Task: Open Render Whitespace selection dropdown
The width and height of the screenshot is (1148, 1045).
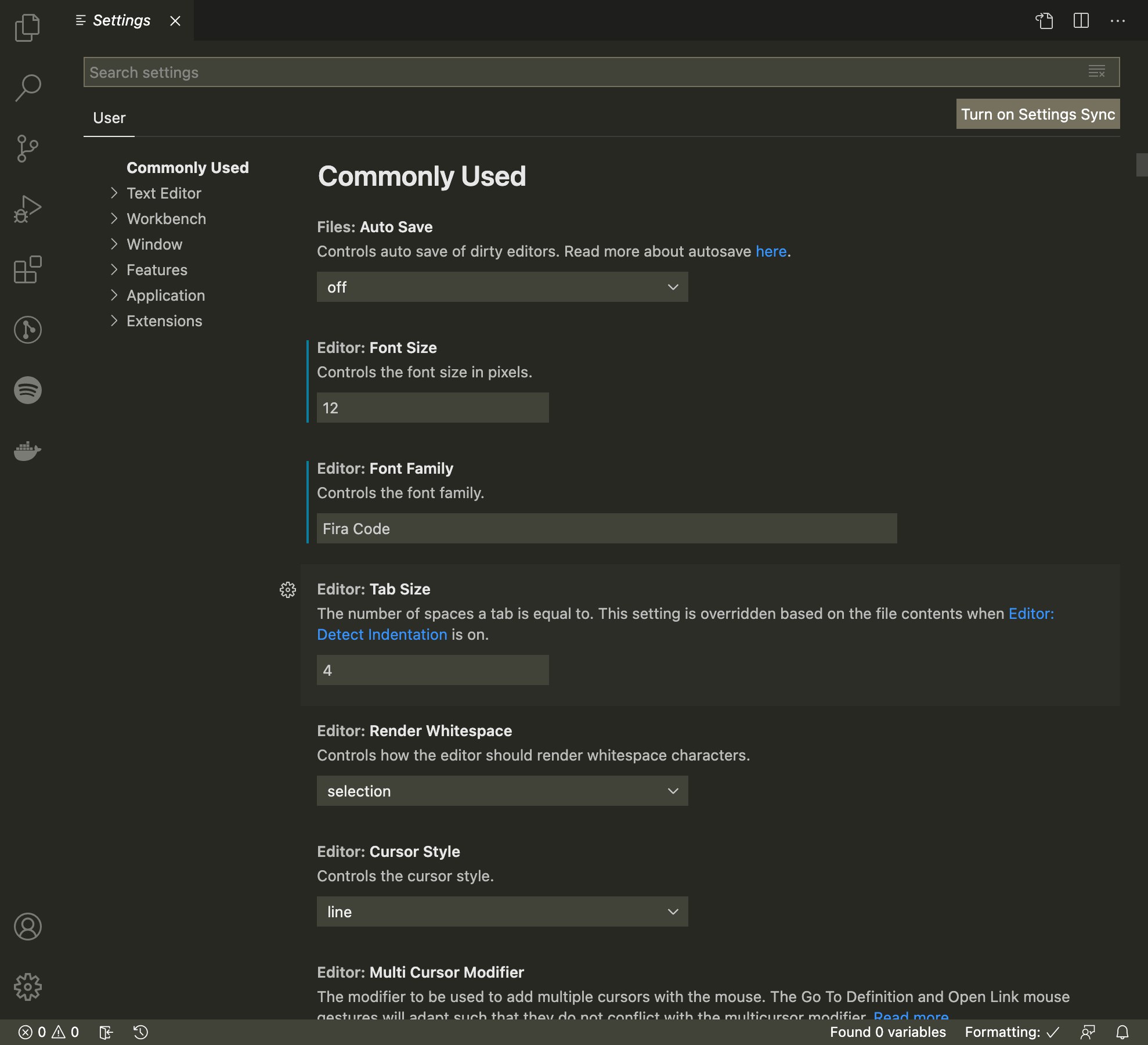Action: [502, 791]
